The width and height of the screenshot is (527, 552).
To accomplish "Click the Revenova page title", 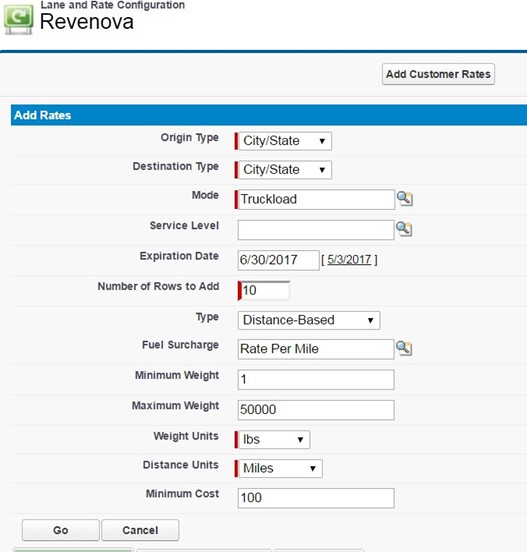I will (x=87, y=21).
